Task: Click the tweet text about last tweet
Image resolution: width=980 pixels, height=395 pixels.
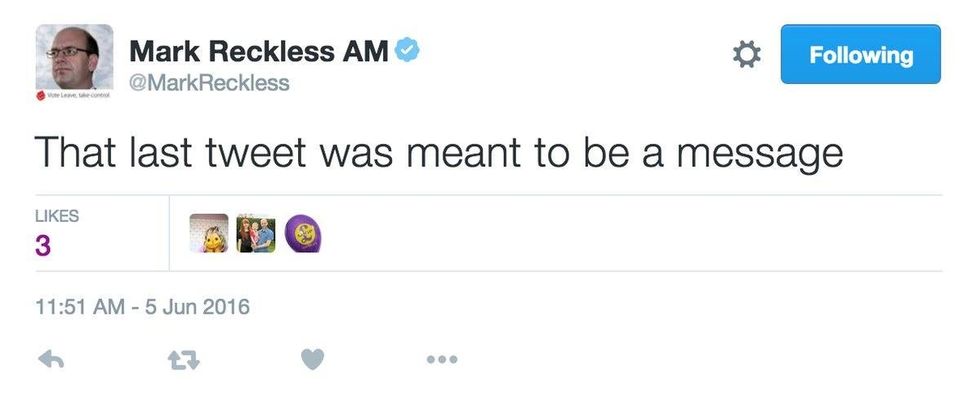Action: 439,154
